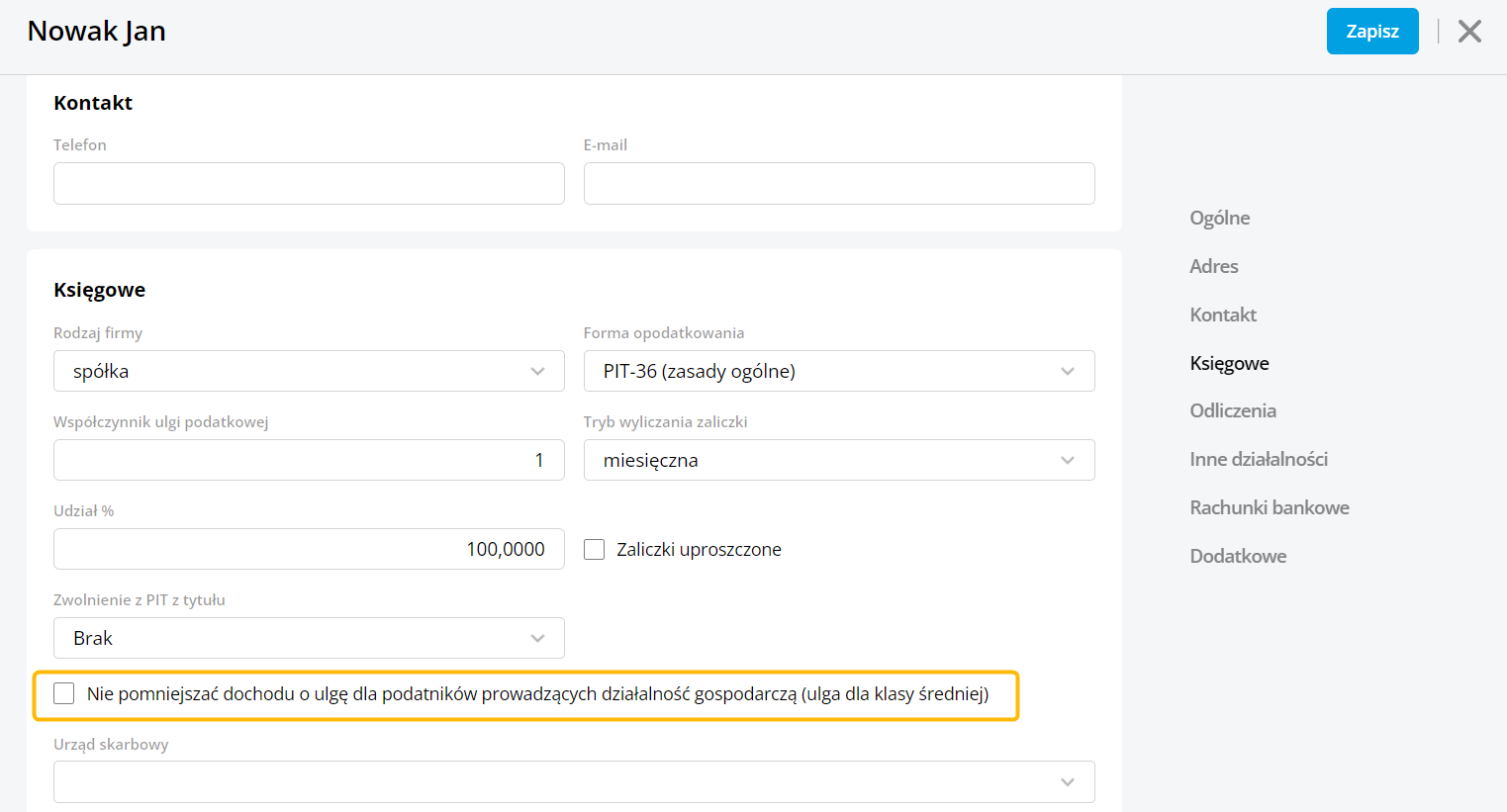Viewport: 1507px width, 812px height.
Task: Close the Nowak Jan form
Action: tap(1469, 32)
